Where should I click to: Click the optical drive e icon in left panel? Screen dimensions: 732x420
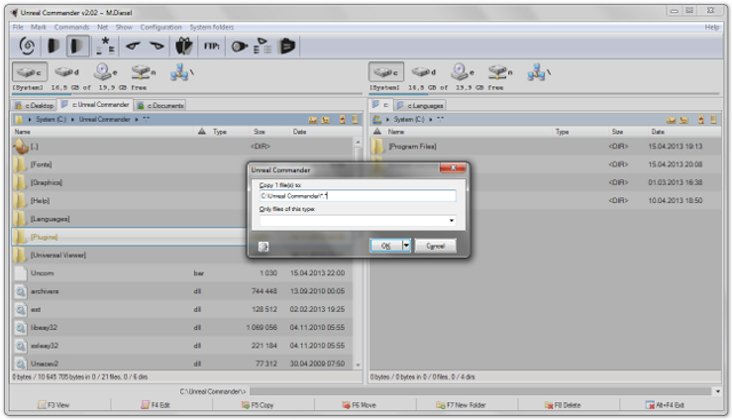point(105,73)
